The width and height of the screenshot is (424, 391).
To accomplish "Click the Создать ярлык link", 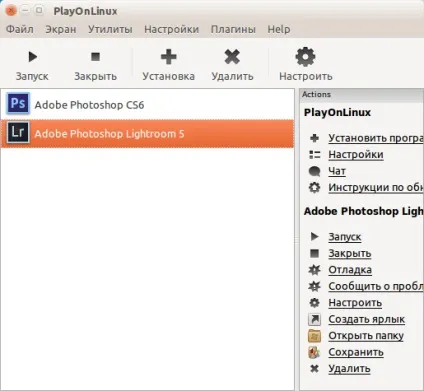I will click(x=366, y=319).
